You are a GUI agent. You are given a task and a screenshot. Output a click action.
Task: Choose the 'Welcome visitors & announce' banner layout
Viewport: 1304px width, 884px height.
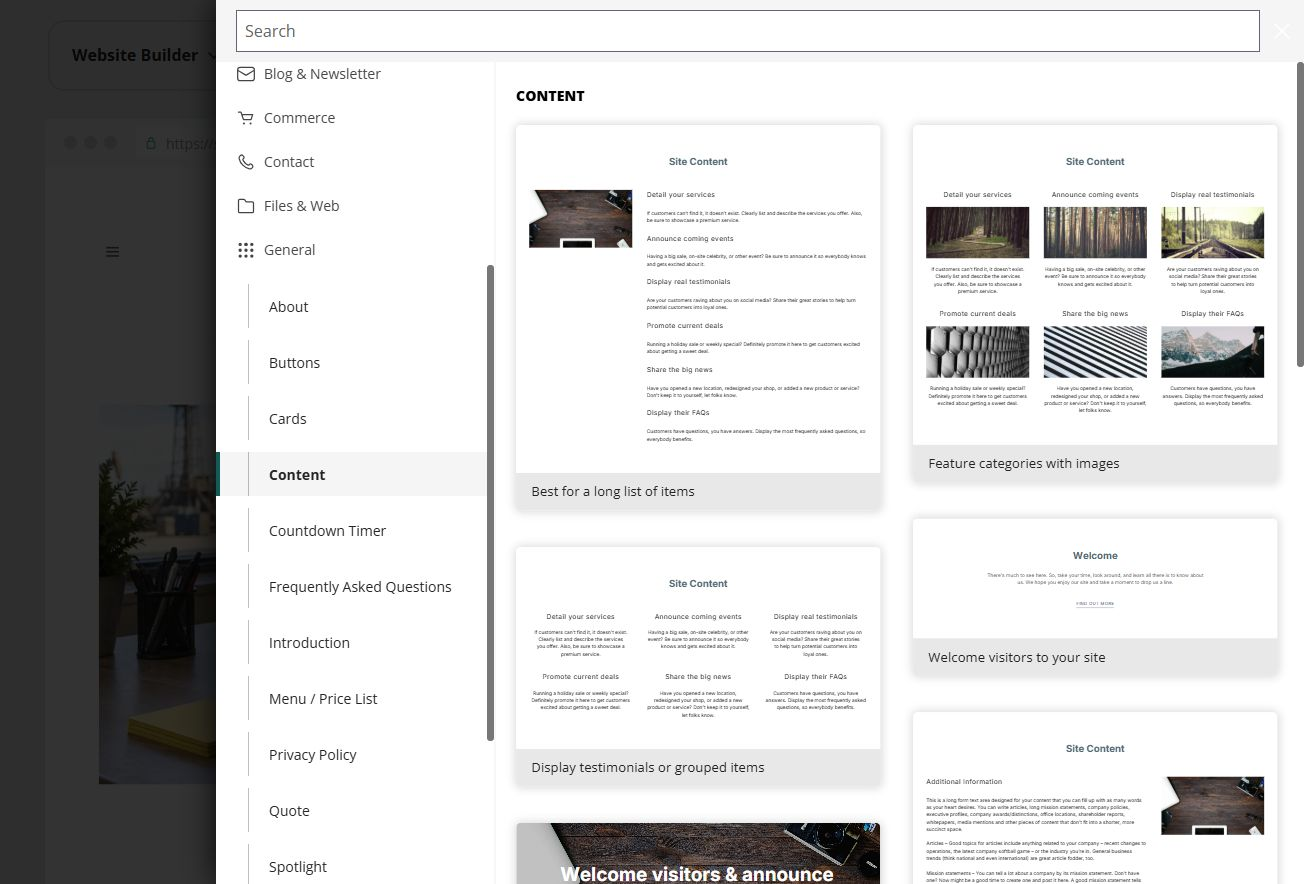click(x=698, y=853)
